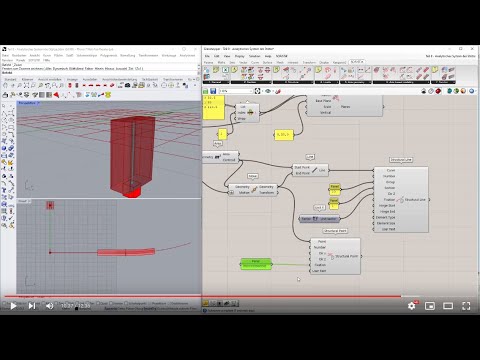Viewport: 480px width, 360px height.
Task: Click the lock icon in Rhino second toolbar row
Action: [5, 95]
